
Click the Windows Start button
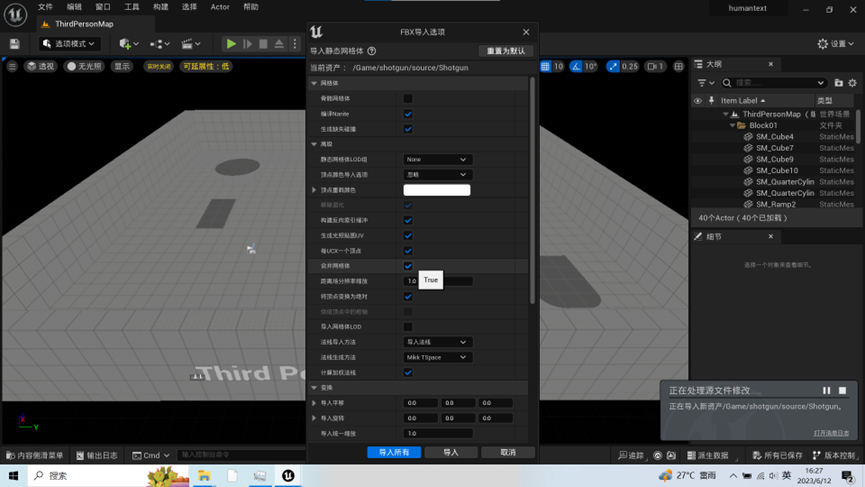pyautogui.click(x=13, y=475)
